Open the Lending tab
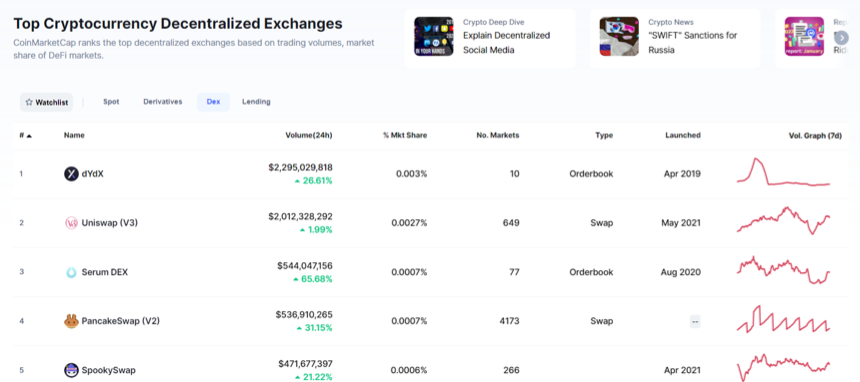This screenshot has height=382, width=860. pos(256,102)
